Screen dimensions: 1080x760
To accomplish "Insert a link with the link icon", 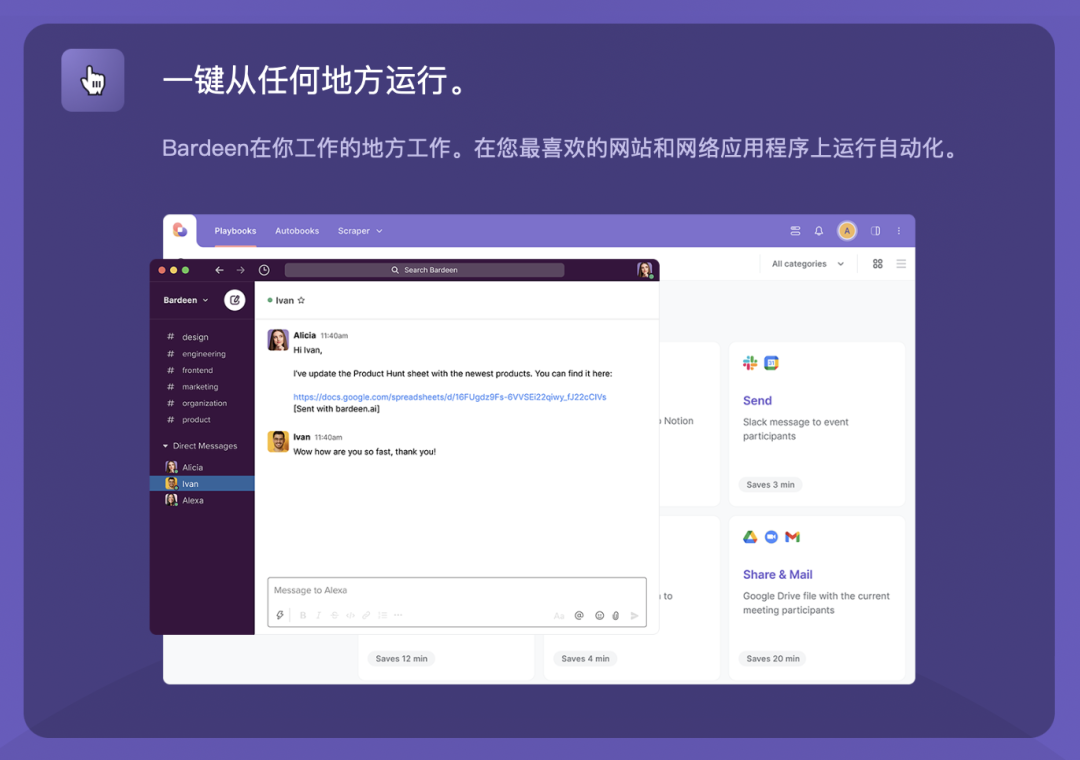I will (x=366, y=615).
